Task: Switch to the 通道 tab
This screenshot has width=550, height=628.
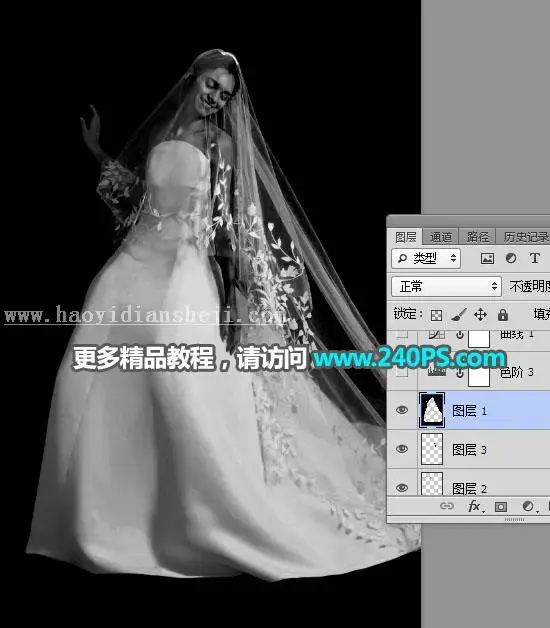Action: point(440,237)
